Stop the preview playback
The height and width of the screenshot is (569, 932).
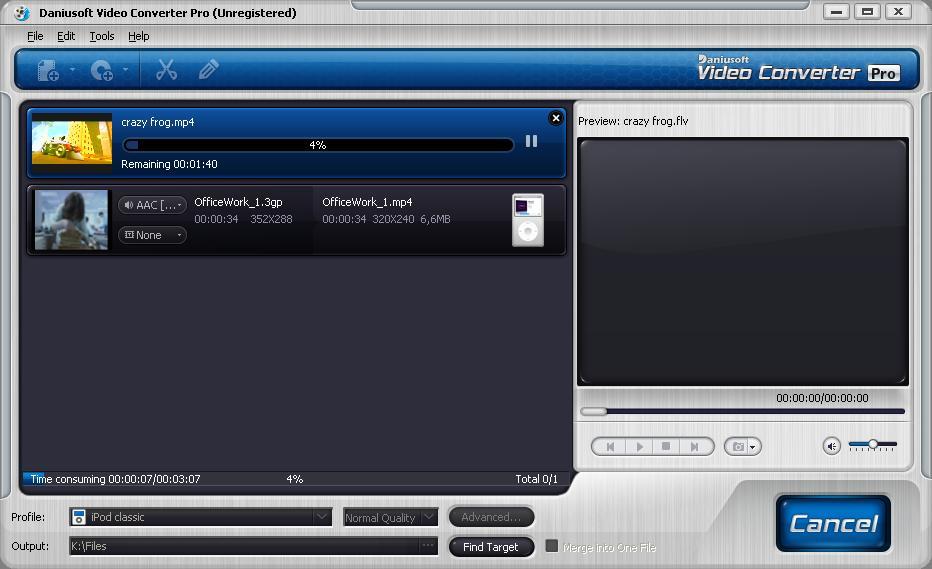click(666, 447)
